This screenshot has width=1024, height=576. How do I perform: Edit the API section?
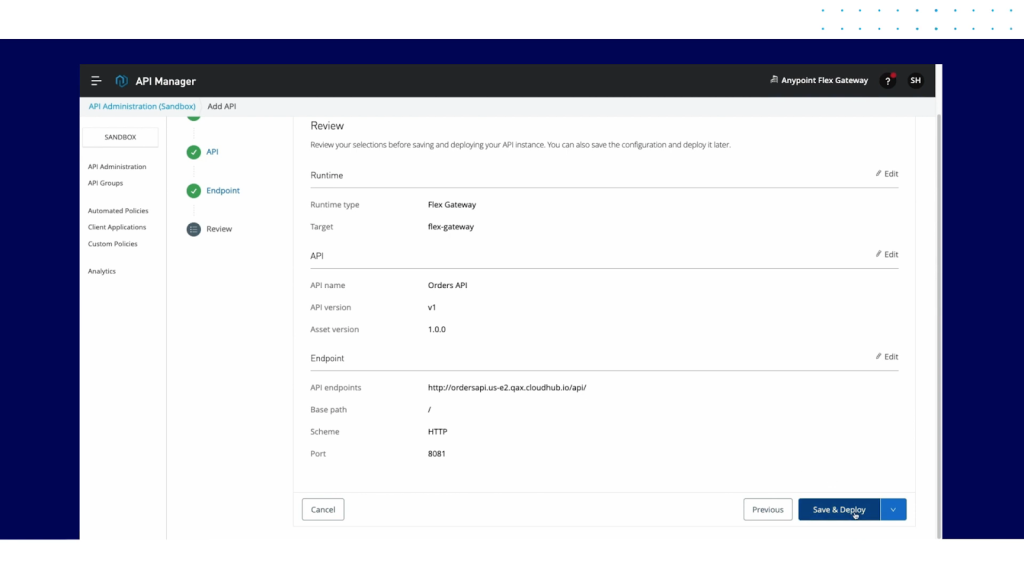click(x=887, y=255)
